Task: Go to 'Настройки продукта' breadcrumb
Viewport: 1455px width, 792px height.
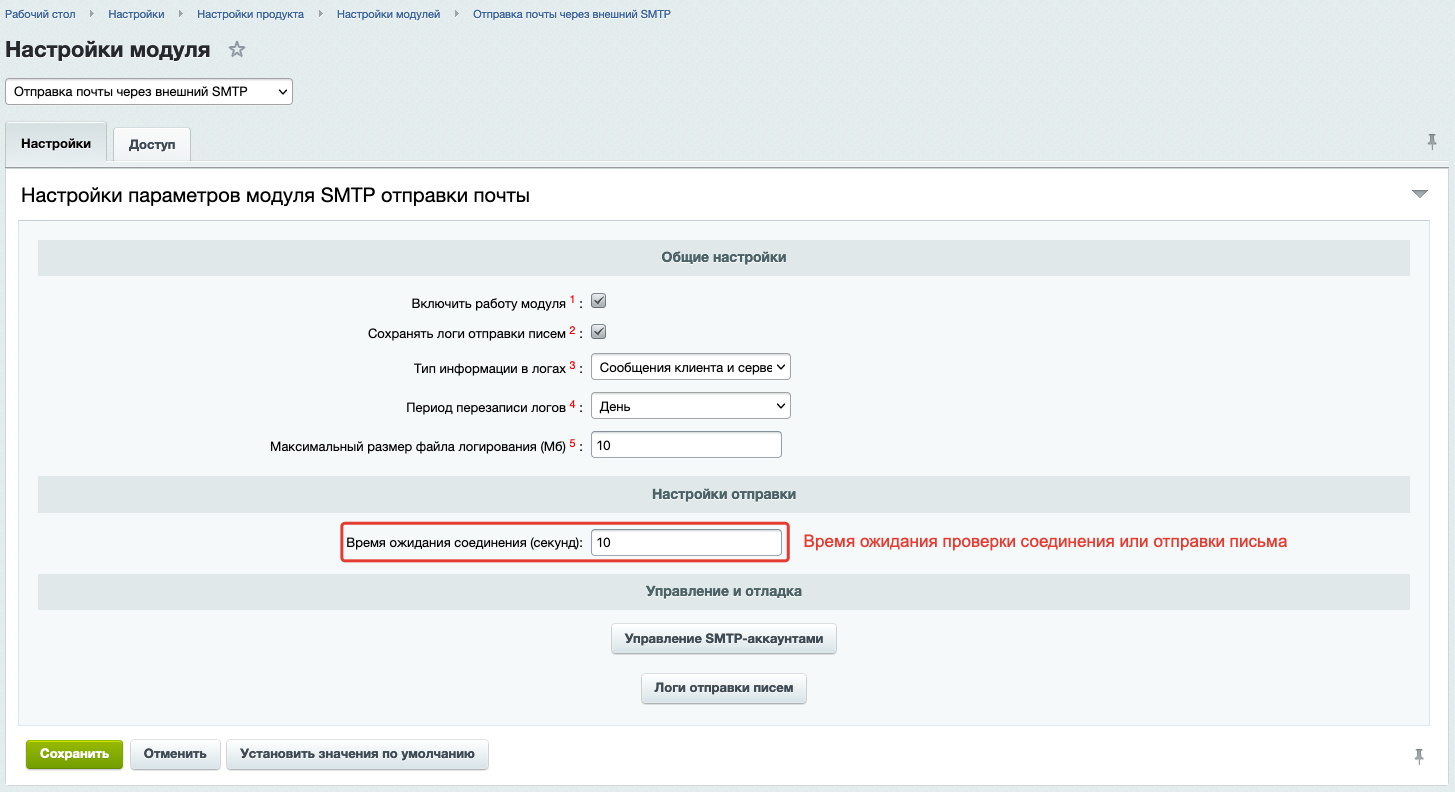Action: pyautogui.click(x=250, y=14)
